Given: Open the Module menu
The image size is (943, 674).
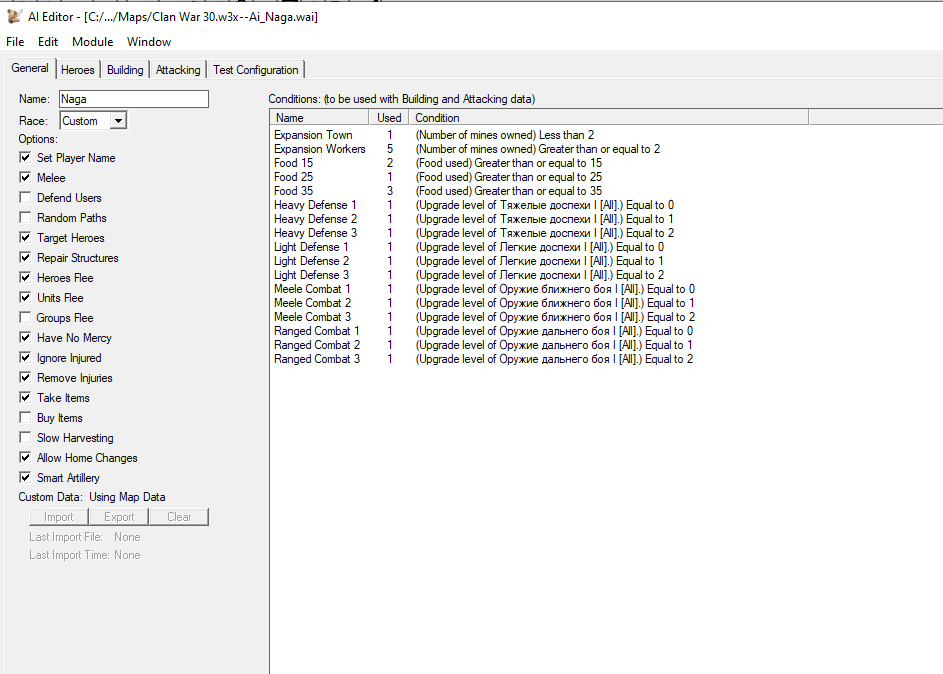Looking at the screenshot, I should point(93,41).
